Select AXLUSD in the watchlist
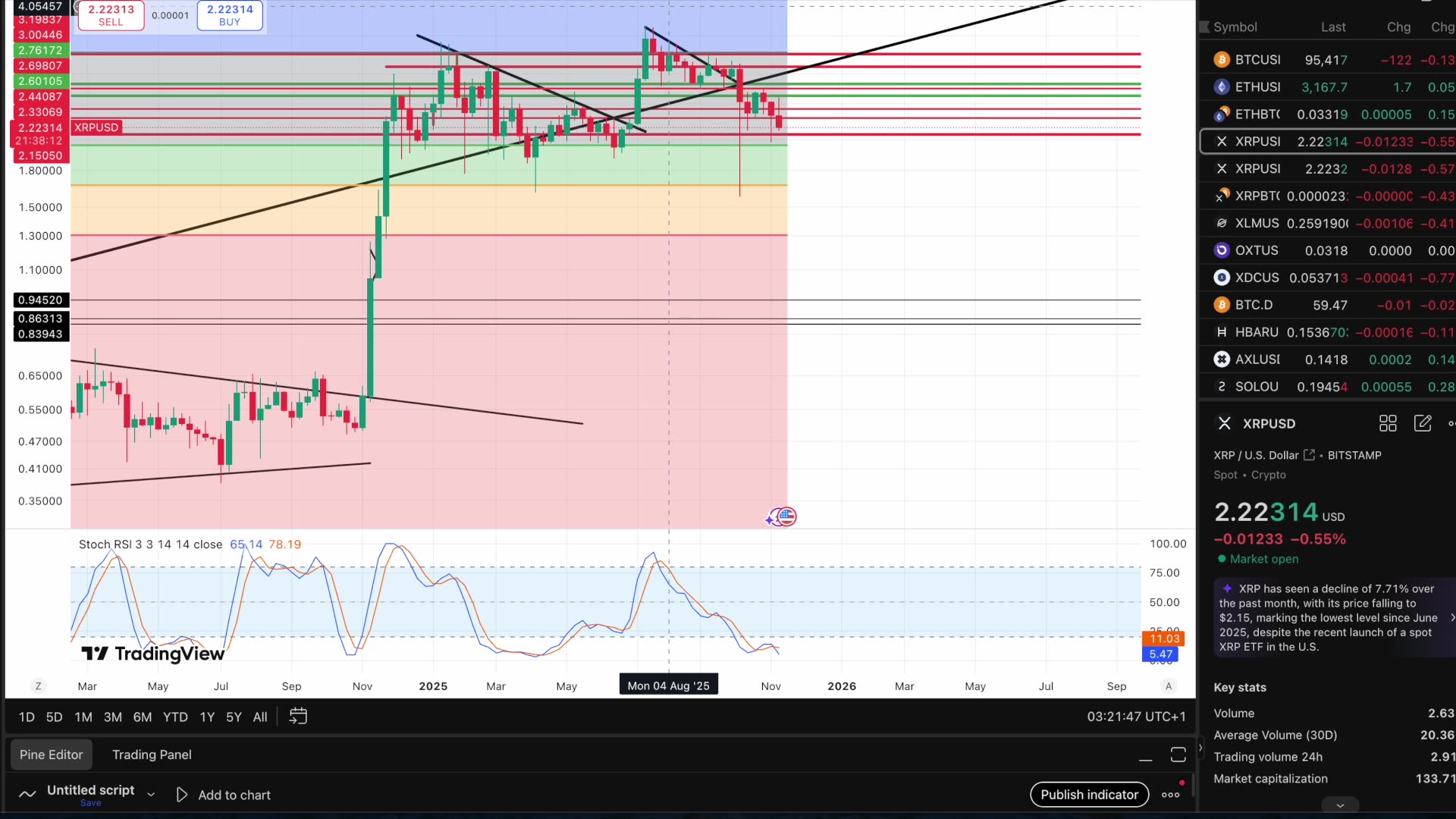 [1327, 359]
